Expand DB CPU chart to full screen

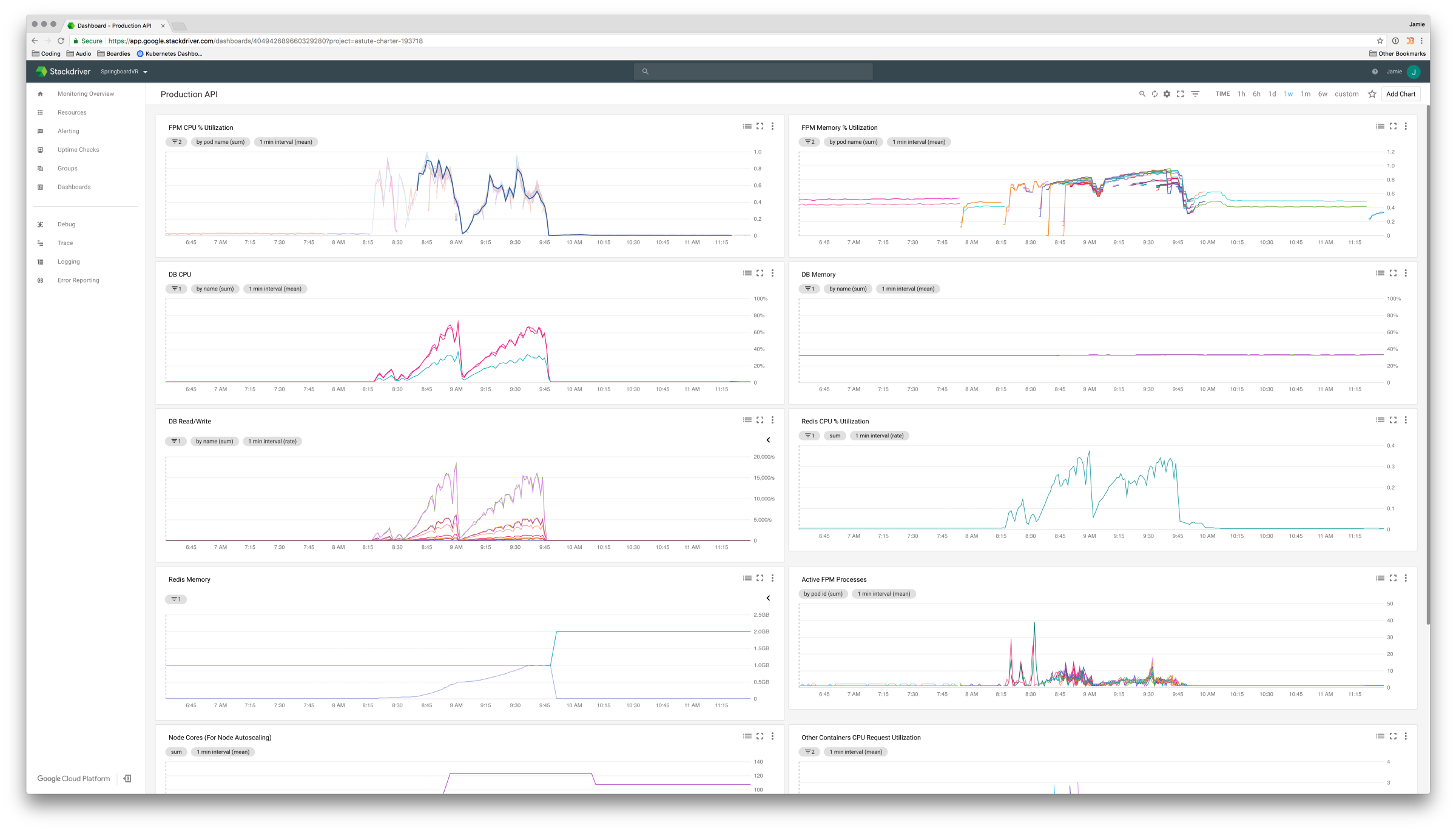760,273
